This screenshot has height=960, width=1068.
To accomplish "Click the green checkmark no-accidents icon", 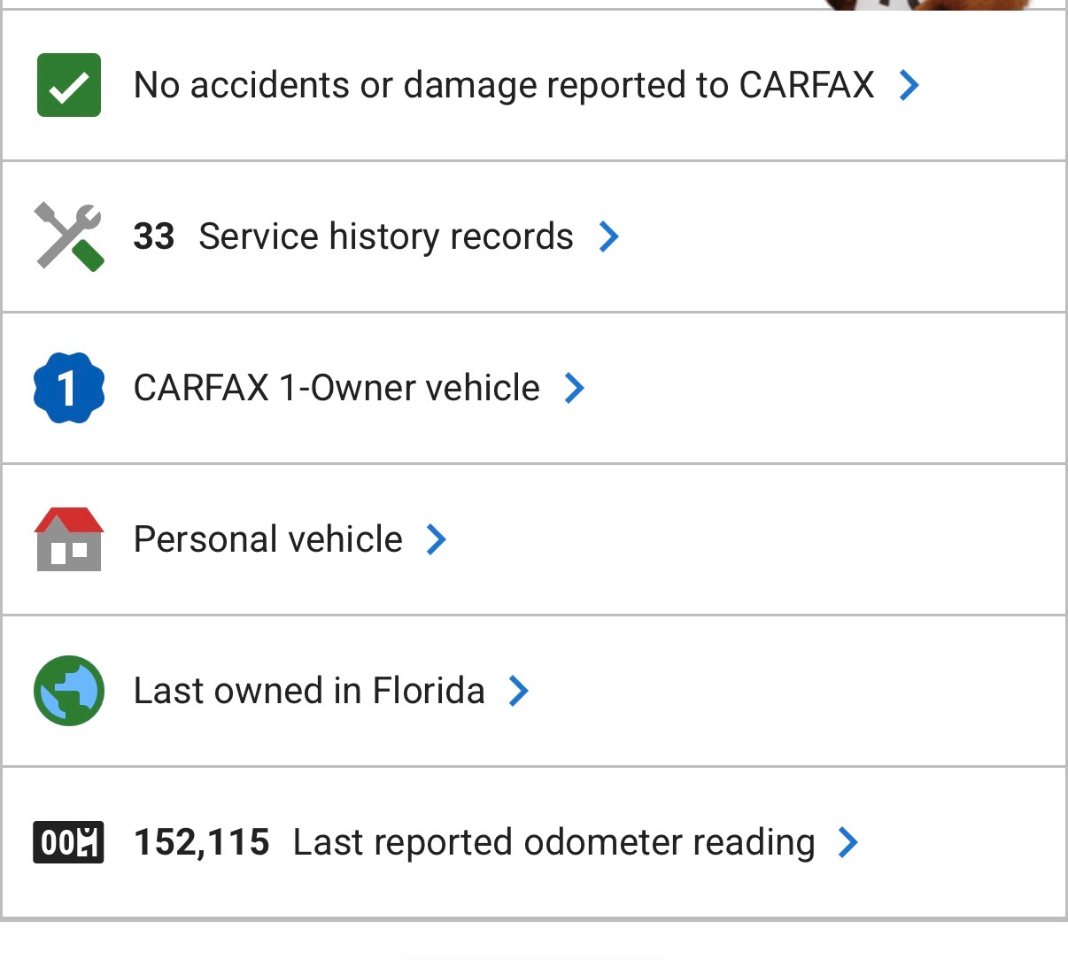I will click(69, 85).
